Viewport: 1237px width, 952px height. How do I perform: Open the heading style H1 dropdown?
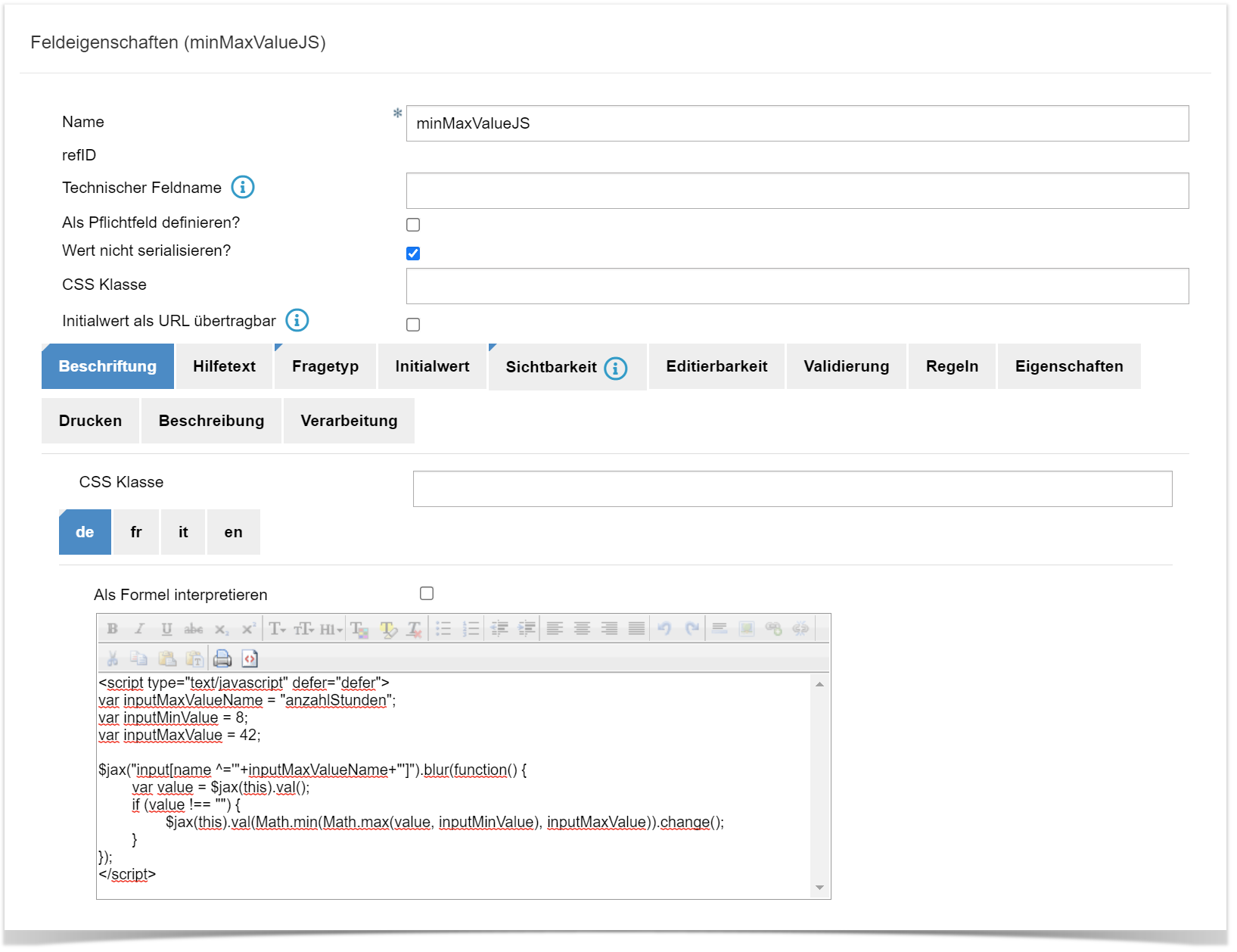click(x=331, y=629)
